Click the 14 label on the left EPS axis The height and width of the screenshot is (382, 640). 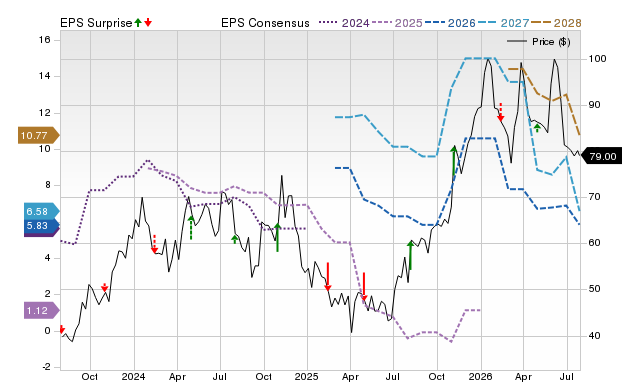44,76
